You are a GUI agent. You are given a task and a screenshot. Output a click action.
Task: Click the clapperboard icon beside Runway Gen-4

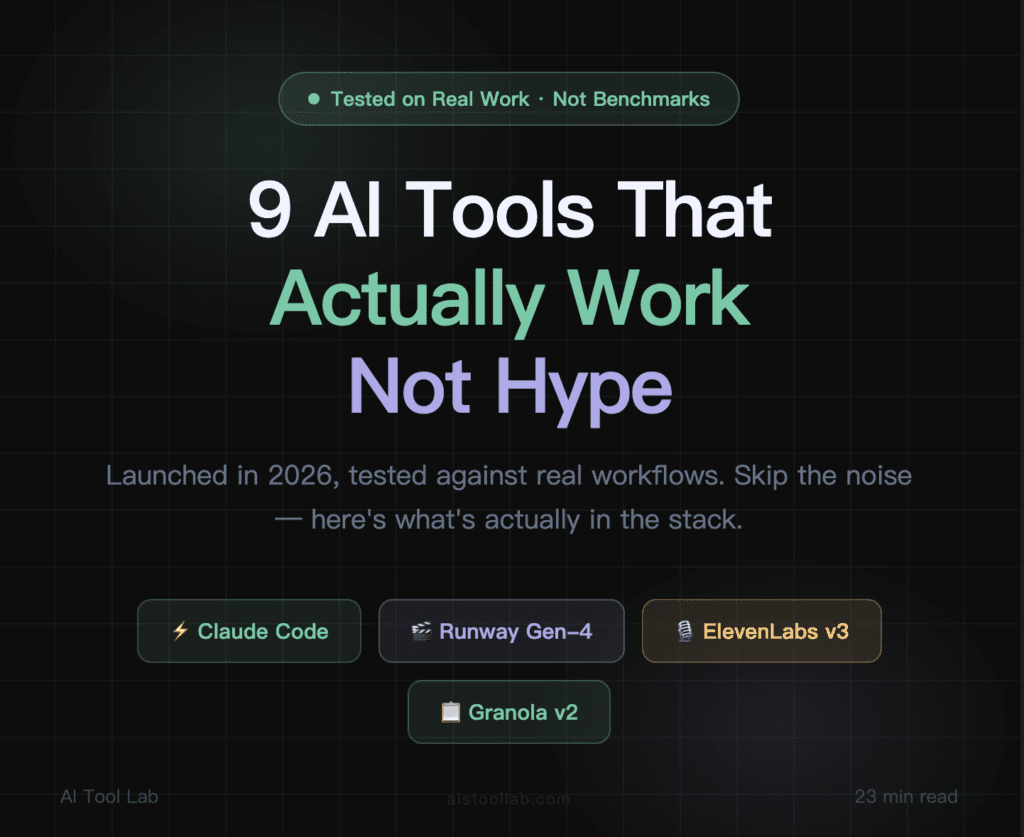point(421,631)
